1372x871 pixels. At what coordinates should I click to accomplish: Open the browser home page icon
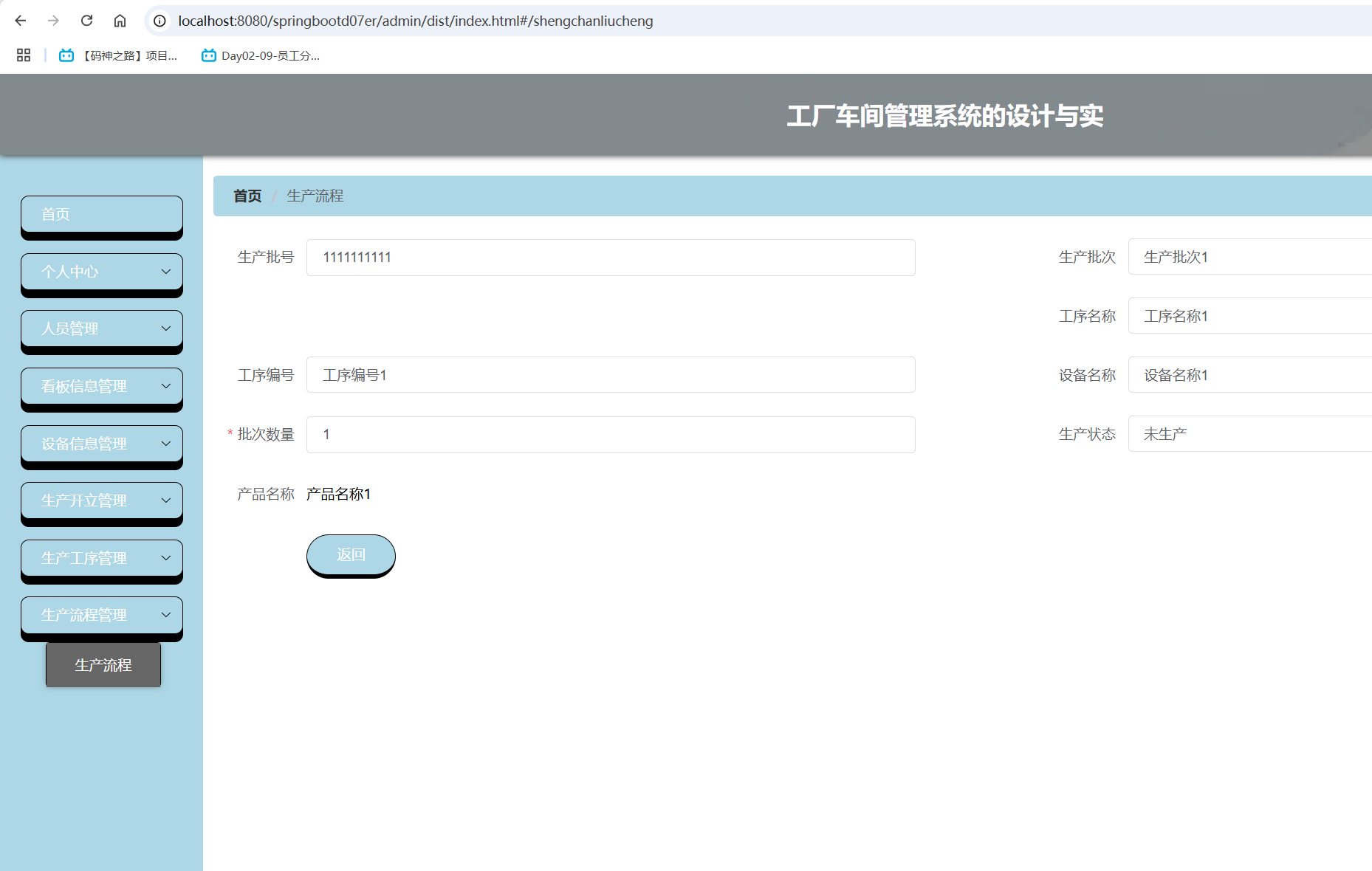click(120, 21)
